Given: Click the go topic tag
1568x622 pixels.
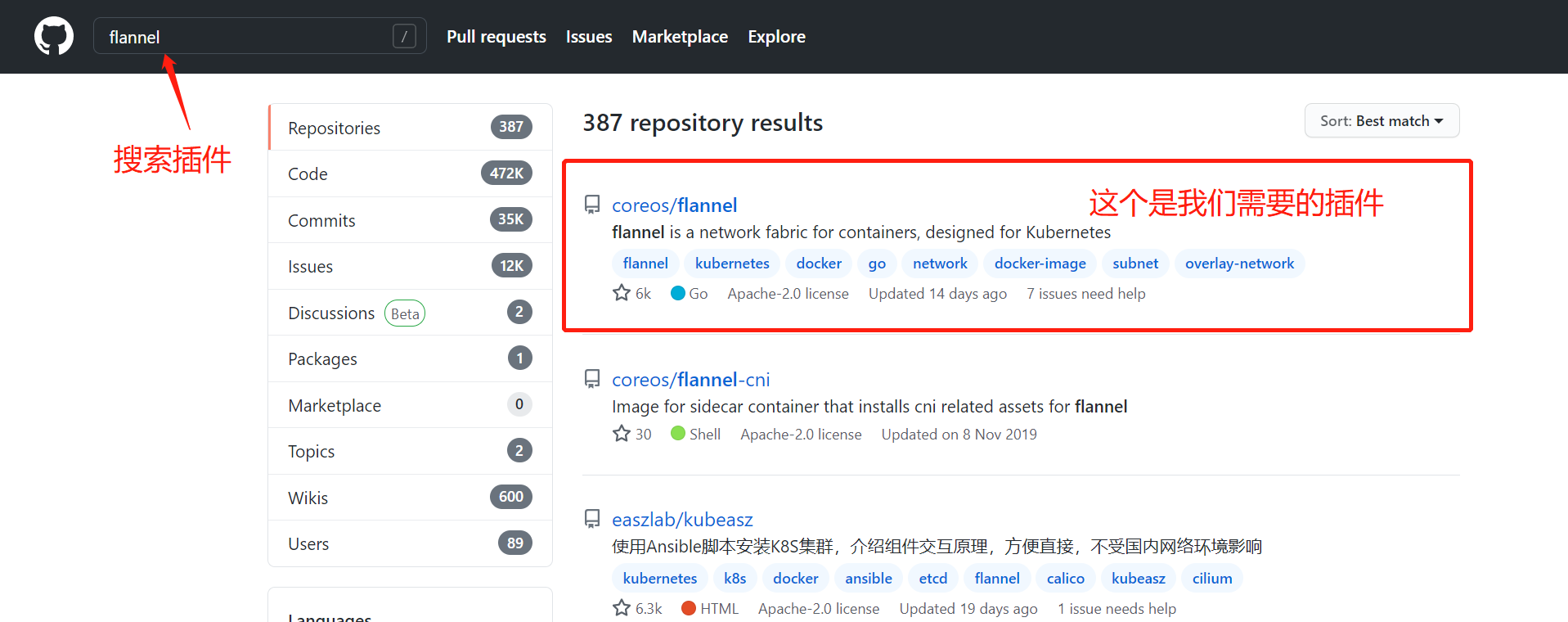Looking at the screenshot, I should click(877, 264).
